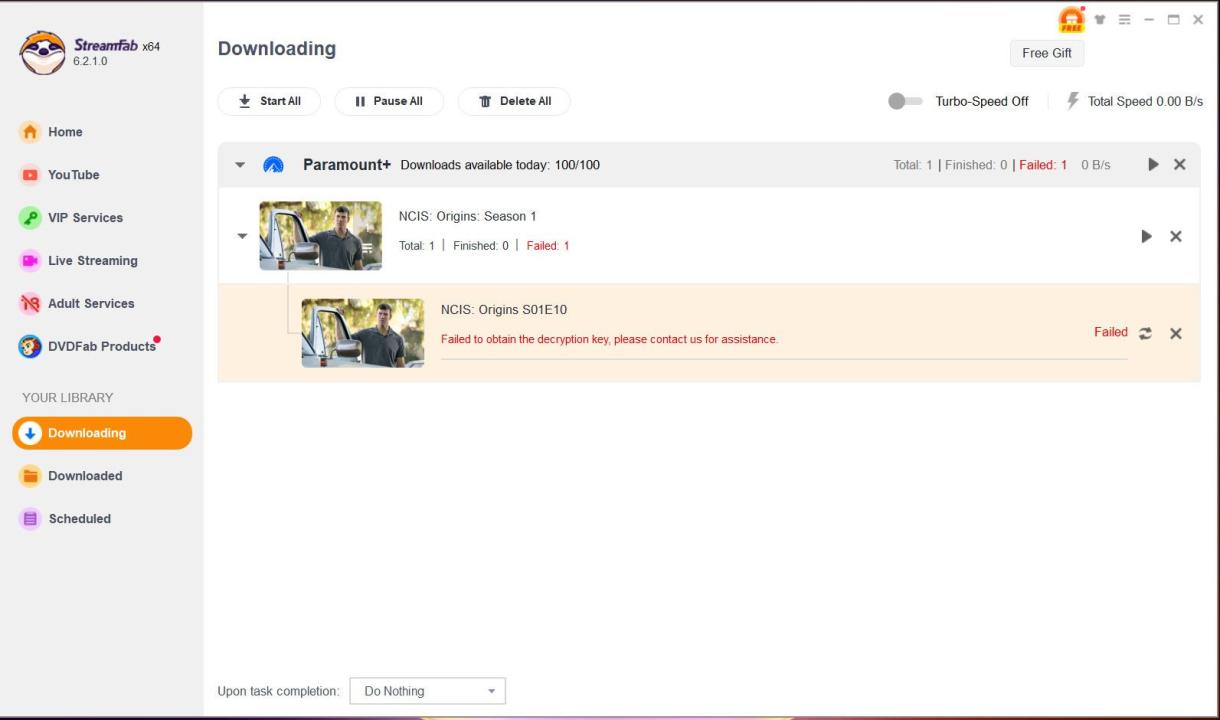Click the DVDFab Products mascot icon

coord(30,346)
